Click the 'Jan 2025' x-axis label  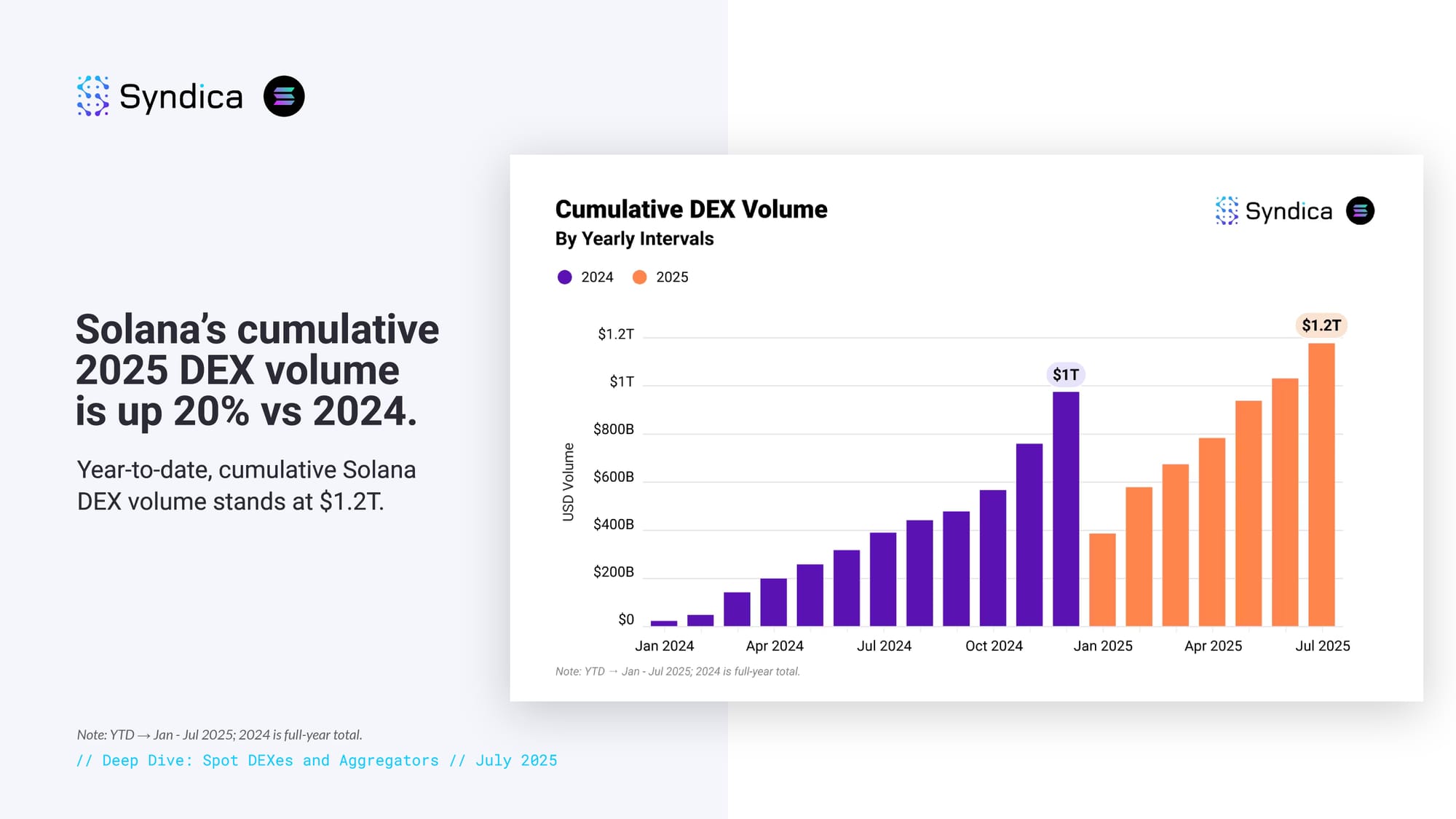(1103, 646)
